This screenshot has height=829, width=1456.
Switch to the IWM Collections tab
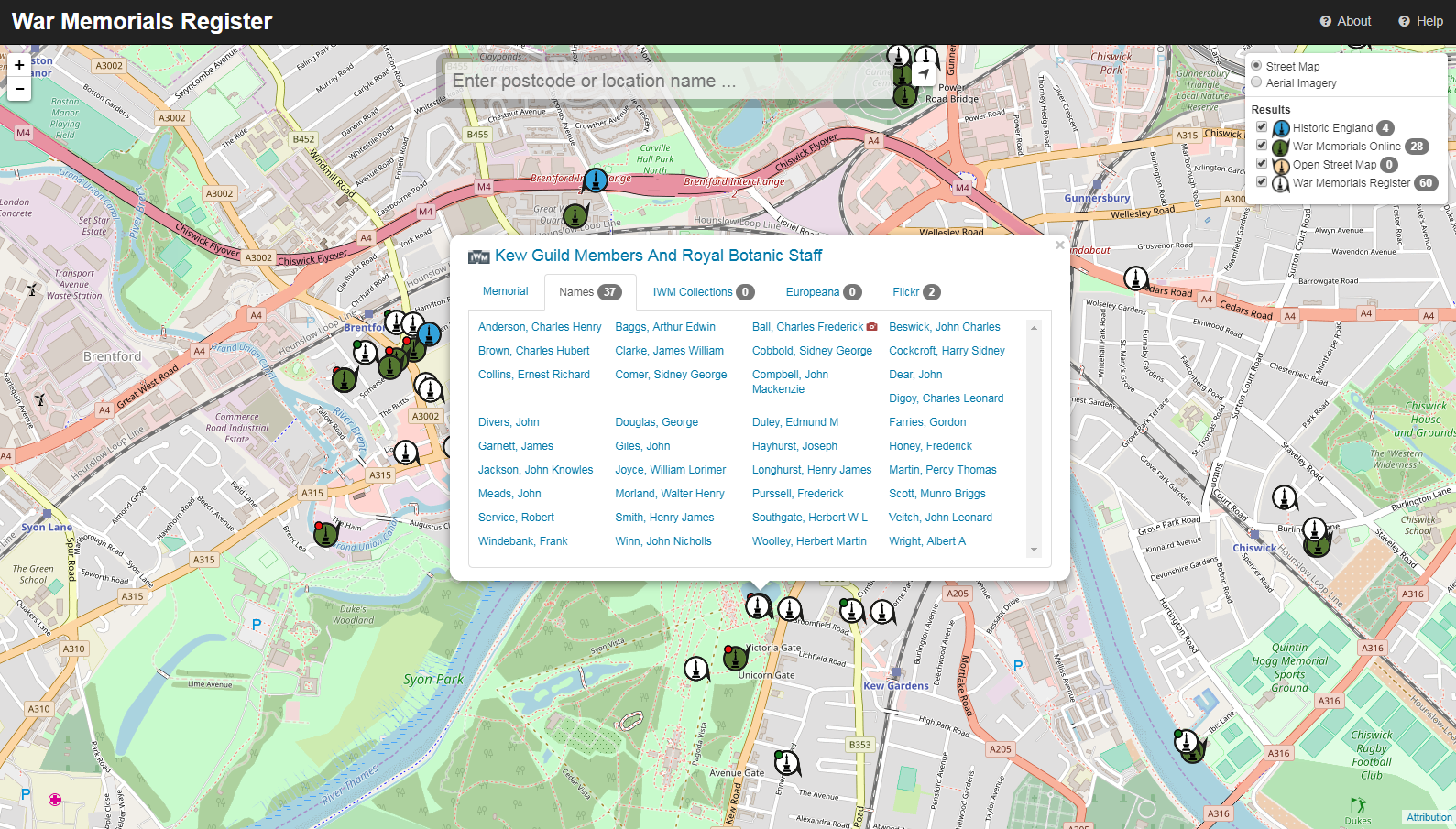point(703,292)
